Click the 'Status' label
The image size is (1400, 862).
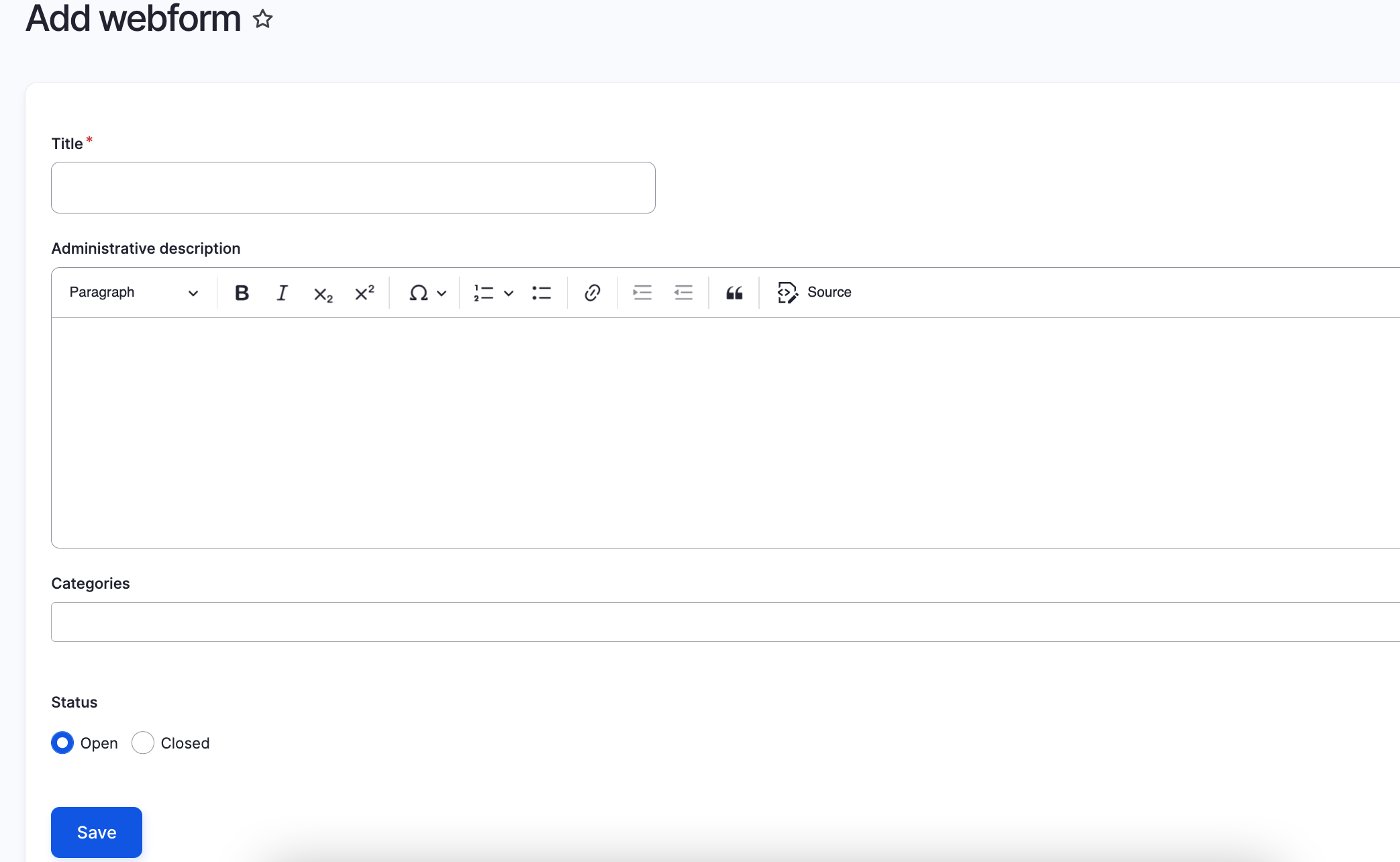point(74,702)
